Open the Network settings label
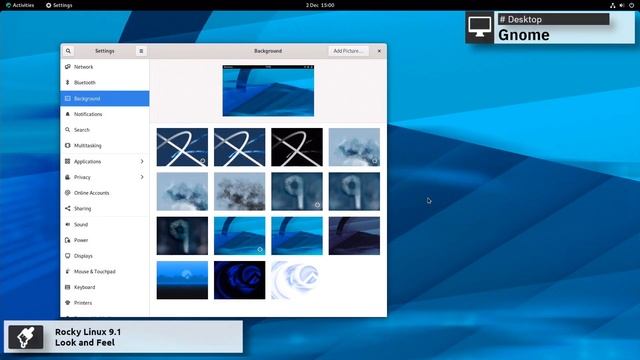The width and height of the screenshot is (640, 360). (x=84, y=67)
